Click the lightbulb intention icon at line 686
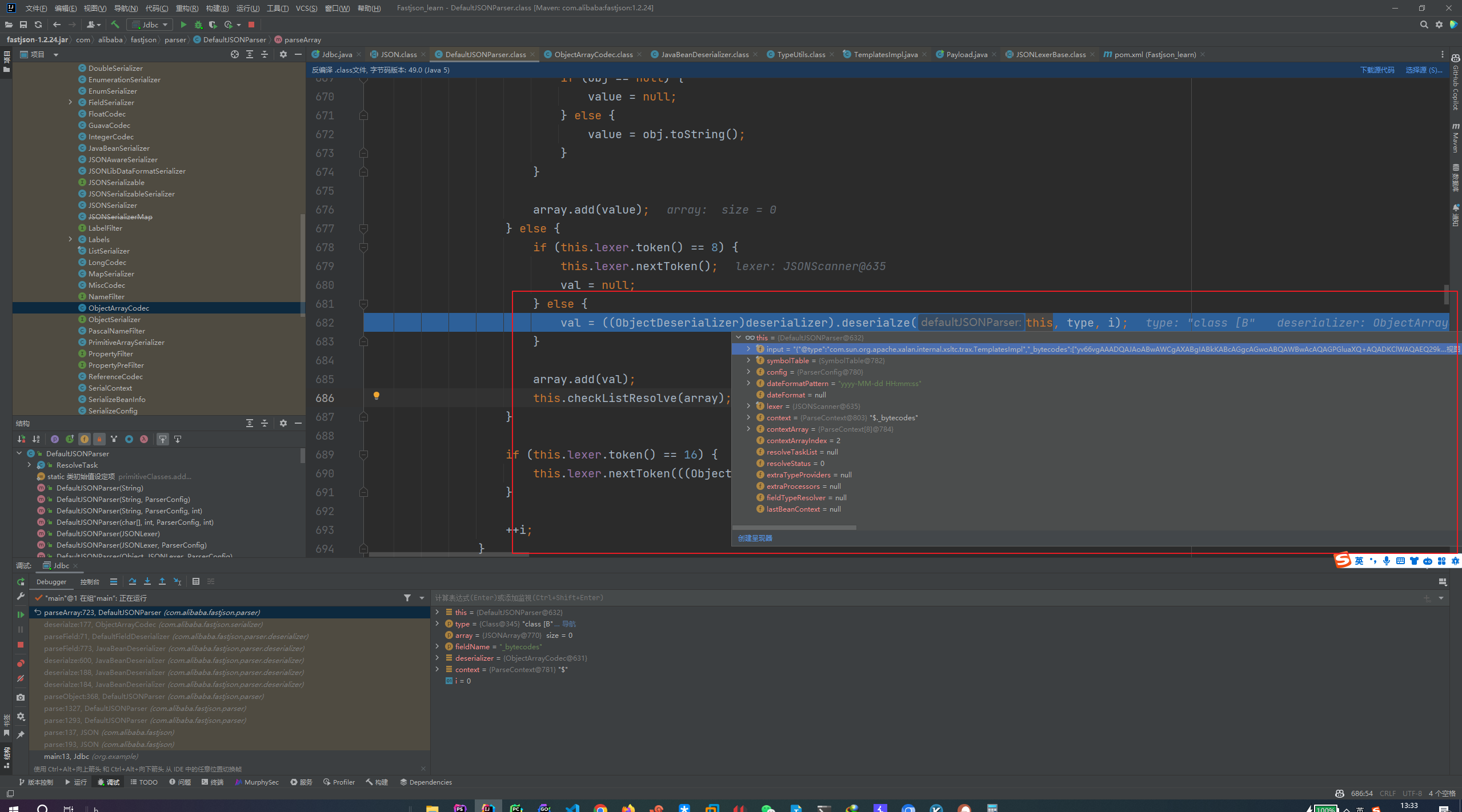The image size is (1462, 812). point(376,396)
